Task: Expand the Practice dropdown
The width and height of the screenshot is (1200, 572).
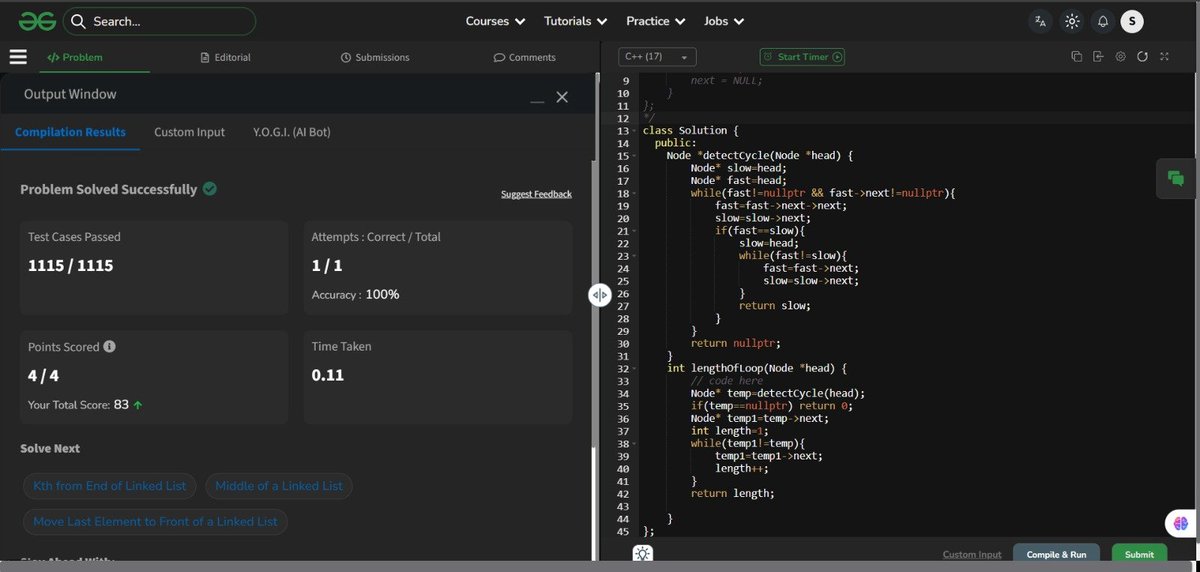Action: (x=656, y=21)
